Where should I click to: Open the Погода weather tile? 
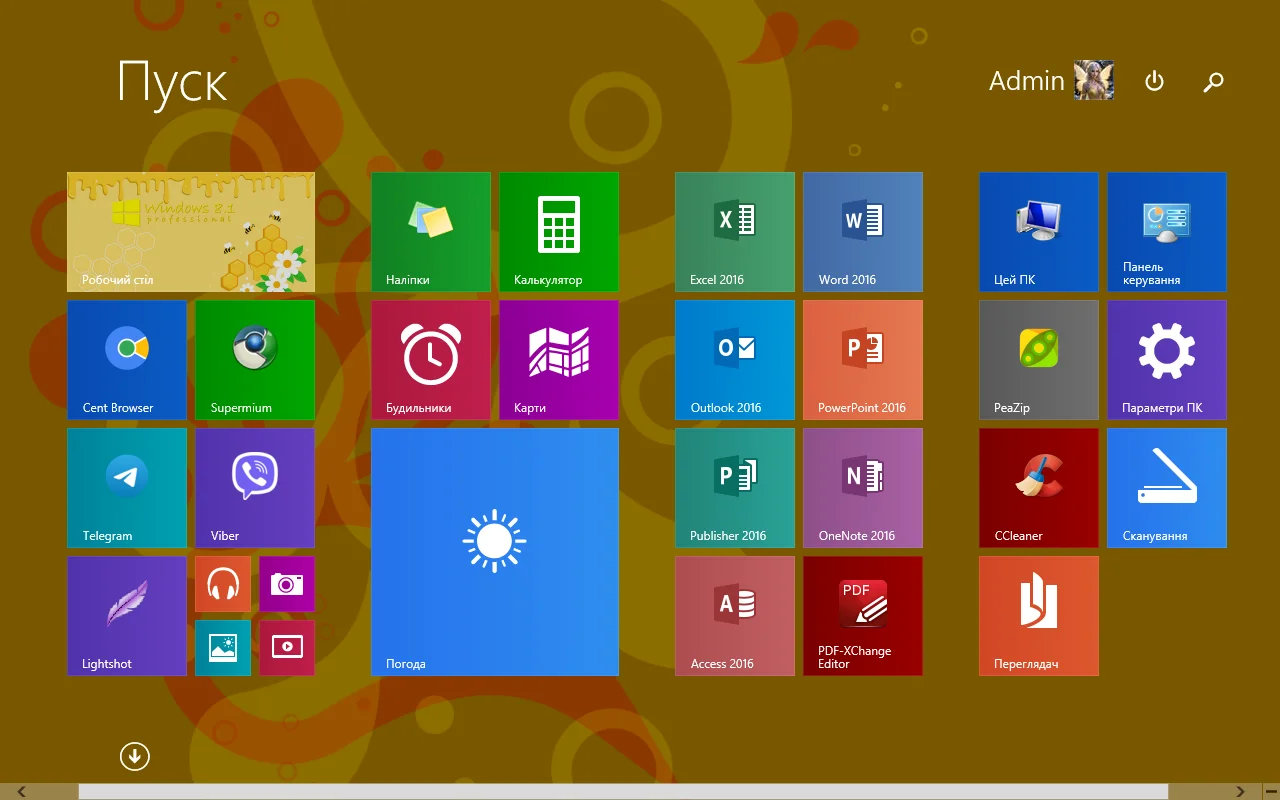pos(495,552)
